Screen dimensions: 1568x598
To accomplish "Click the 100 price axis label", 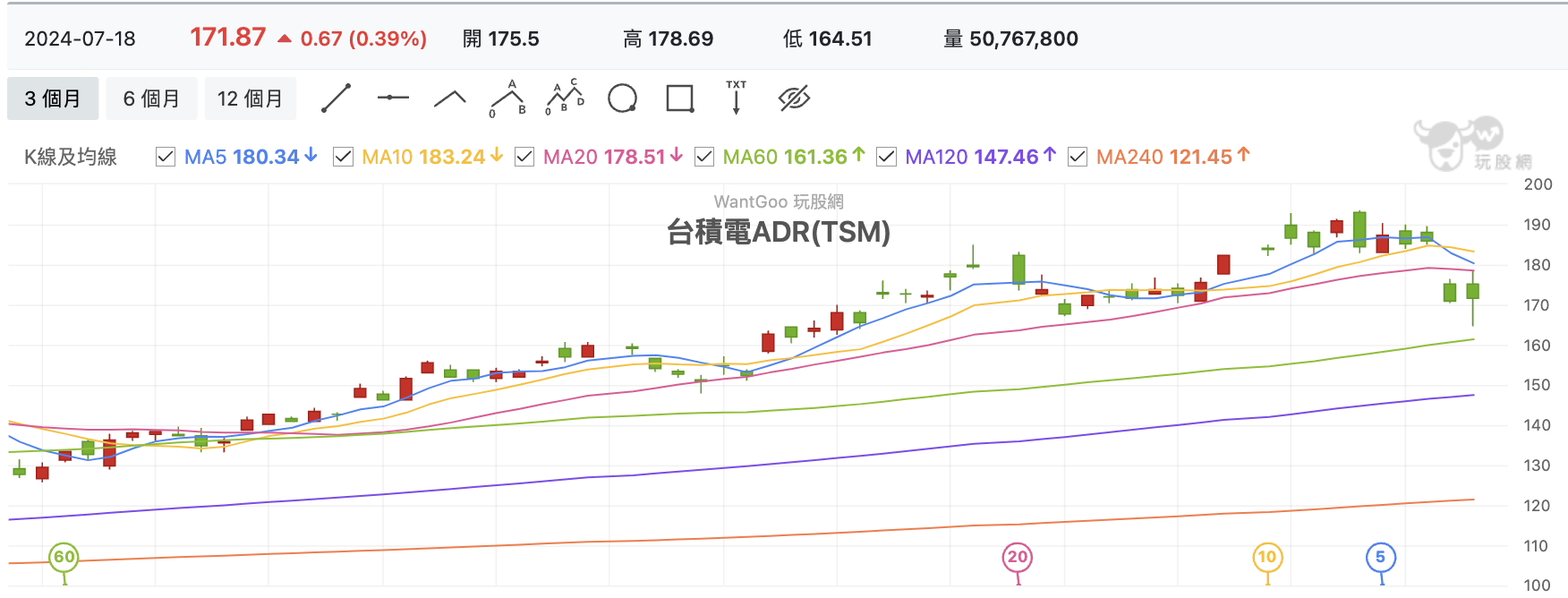I will [1538, 585].
